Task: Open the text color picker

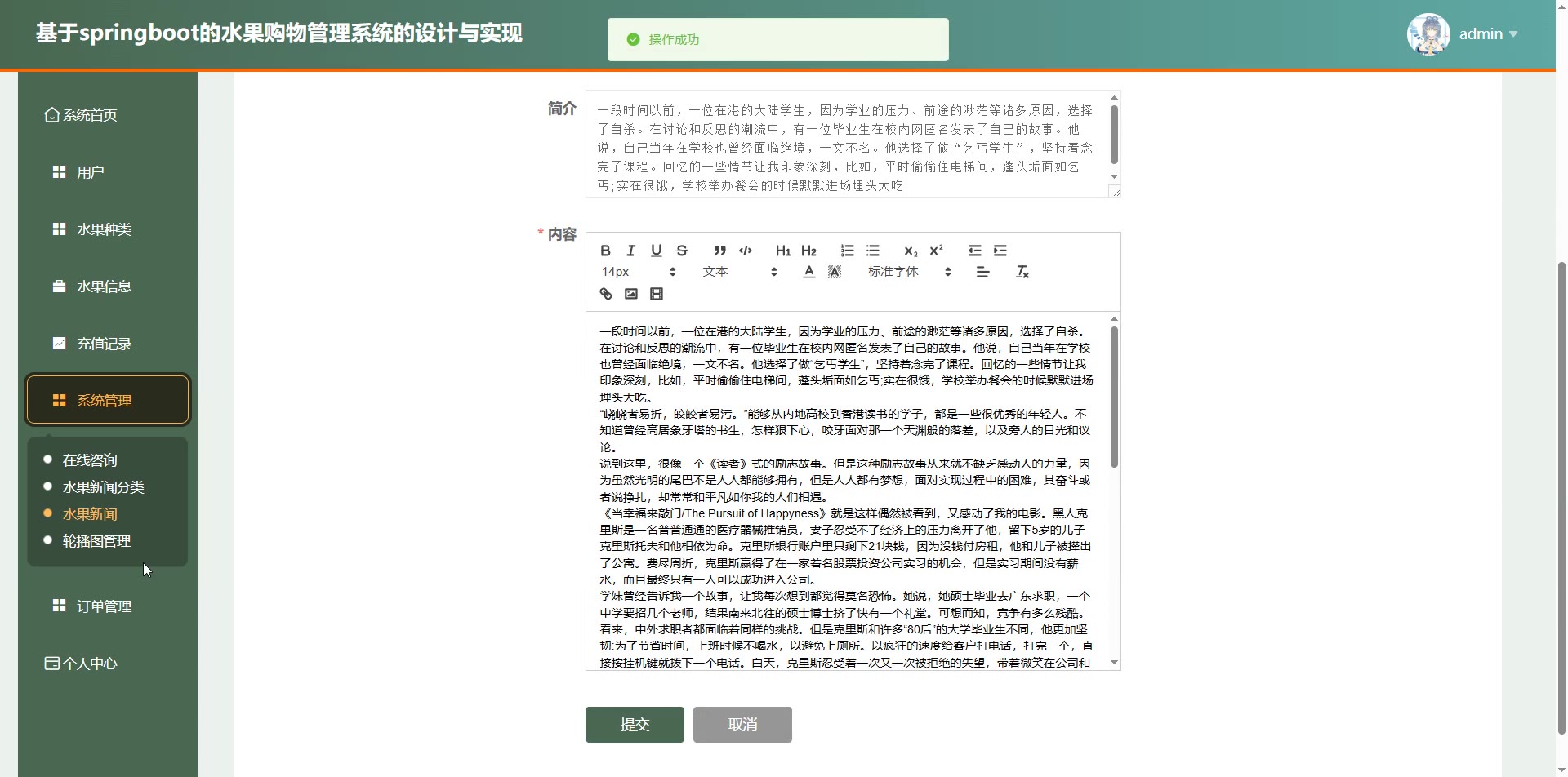Action: coord(808,272)
